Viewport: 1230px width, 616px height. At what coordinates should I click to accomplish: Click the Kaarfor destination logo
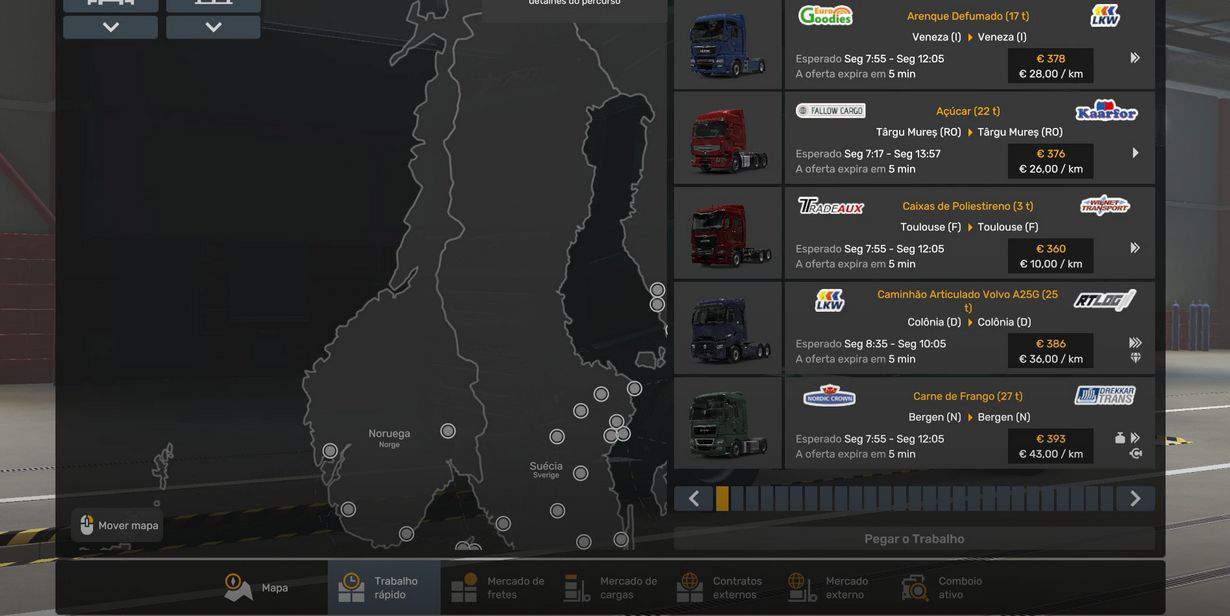[x=1106, y=111]
